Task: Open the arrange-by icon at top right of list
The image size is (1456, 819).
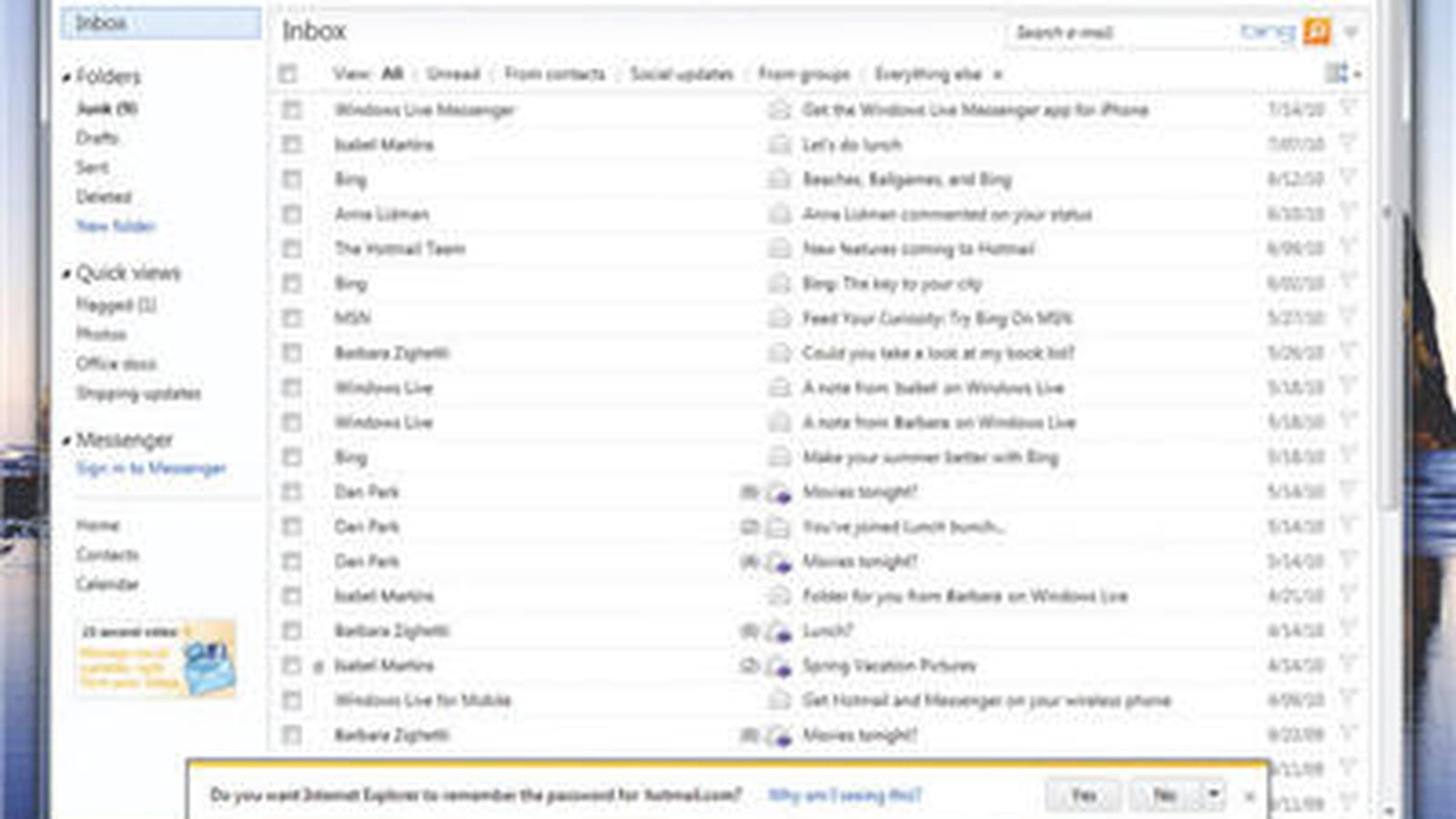Action: coord(1342,74)
